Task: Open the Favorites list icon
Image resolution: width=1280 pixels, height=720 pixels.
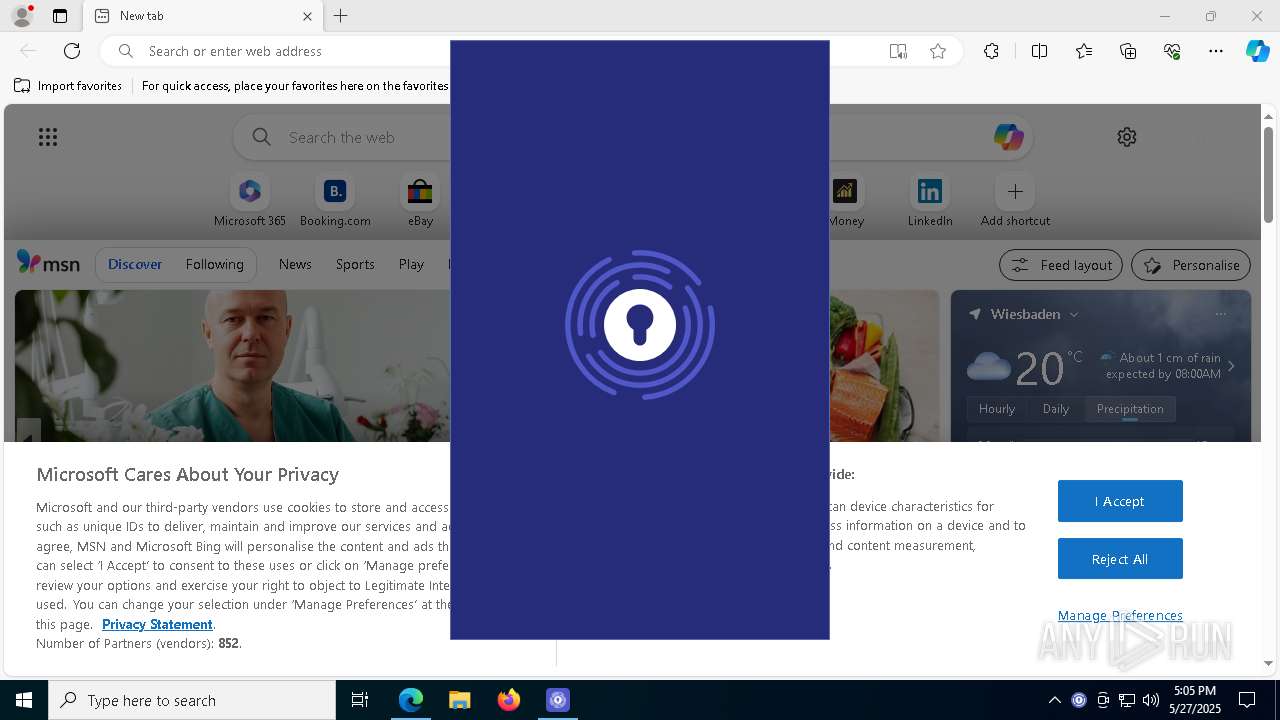Action: (1084, 51)
